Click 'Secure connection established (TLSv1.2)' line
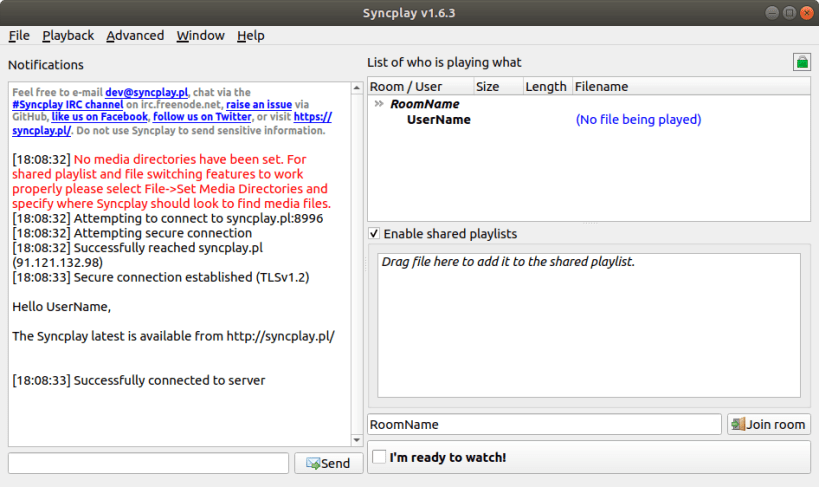Viewport: 819px width, 487px height. pyautogui.click(x=191, y=277)
